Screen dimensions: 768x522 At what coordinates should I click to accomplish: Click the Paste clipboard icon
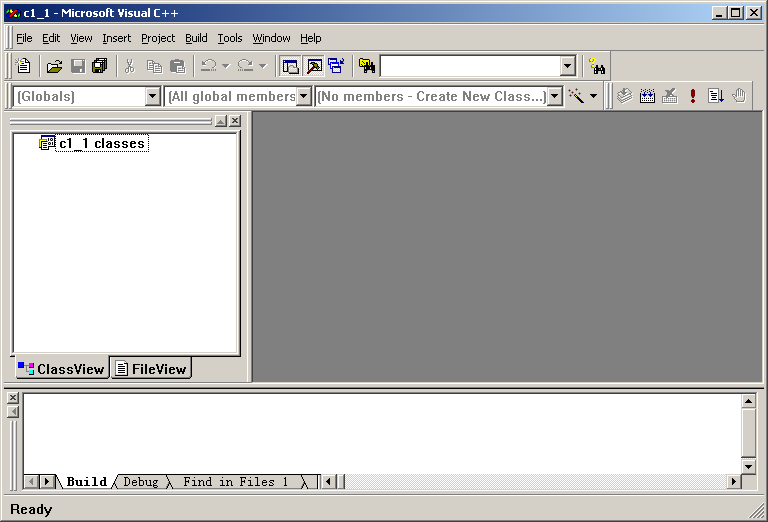177,66
